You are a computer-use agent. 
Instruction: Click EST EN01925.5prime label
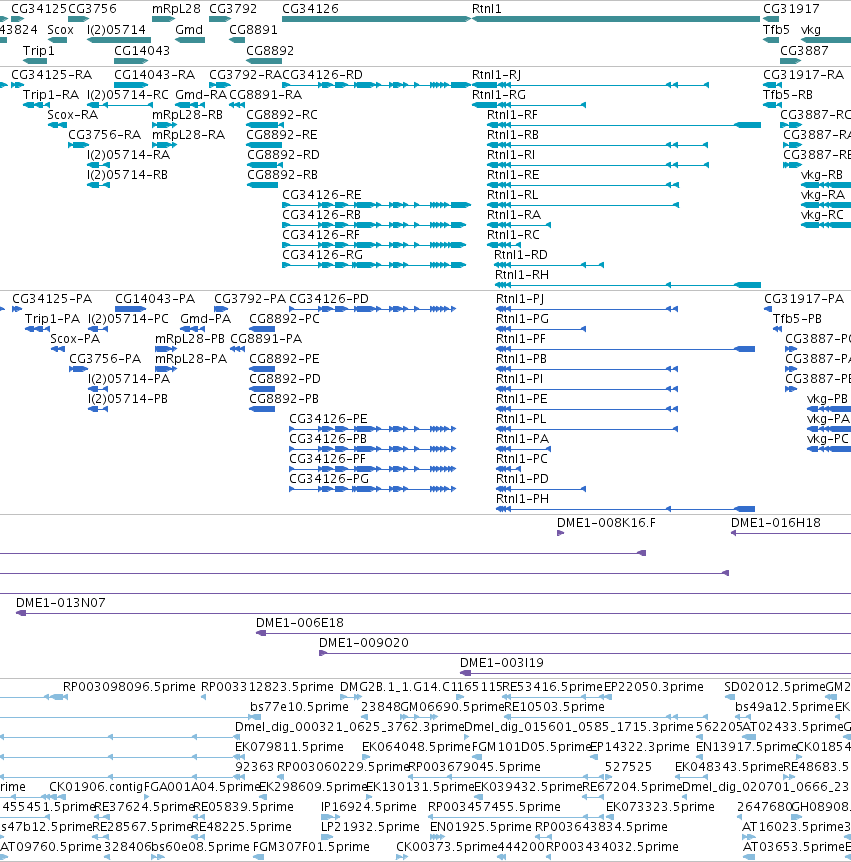[x=480, y=827]
